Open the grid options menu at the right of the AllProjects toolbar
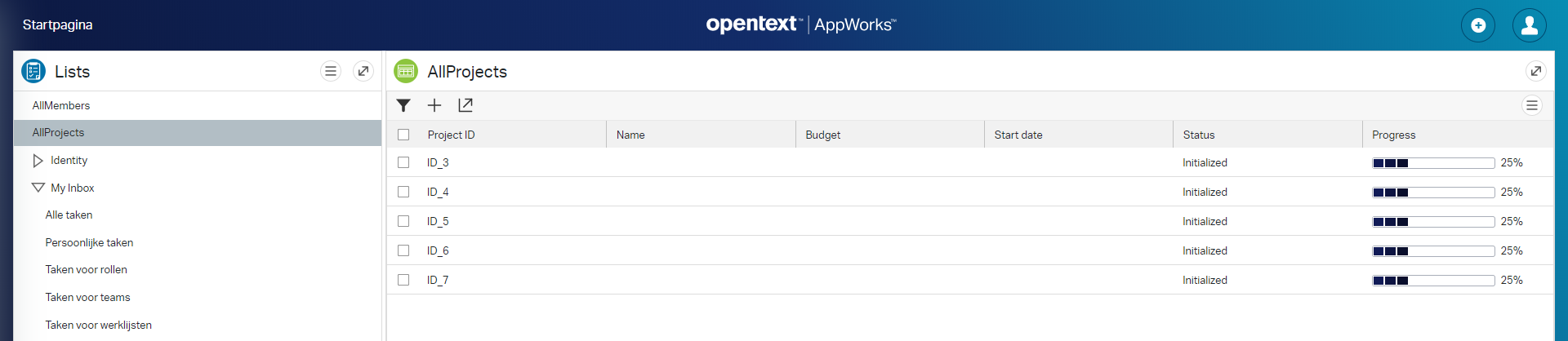 [1532, 105]
